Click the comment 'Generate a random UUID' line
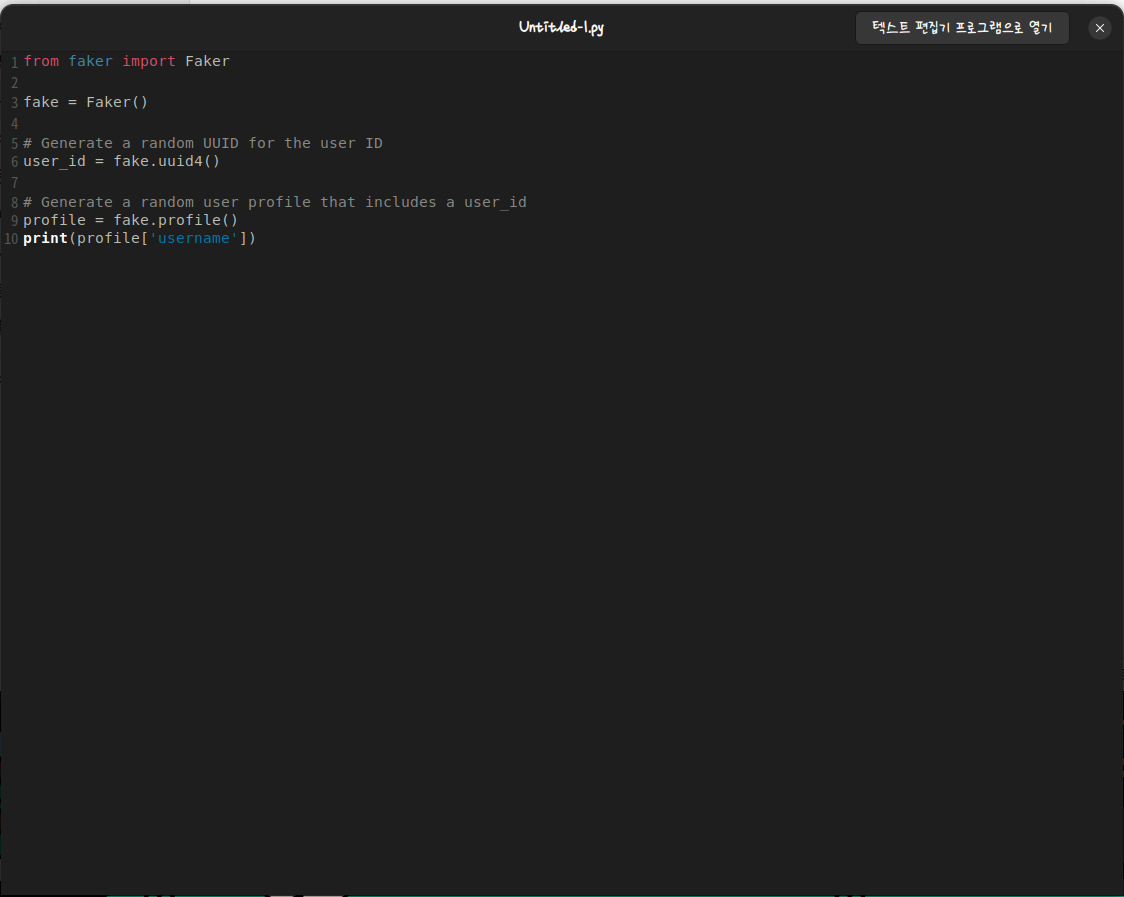 coord(203,143)
